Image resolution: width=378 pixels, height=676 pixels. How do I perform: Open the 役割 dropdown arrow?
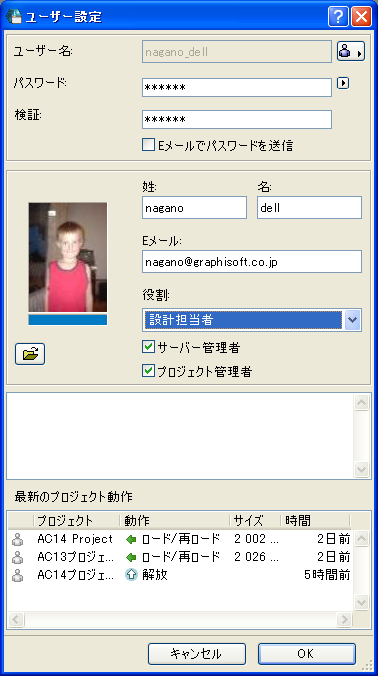click(x=353, y=320)
